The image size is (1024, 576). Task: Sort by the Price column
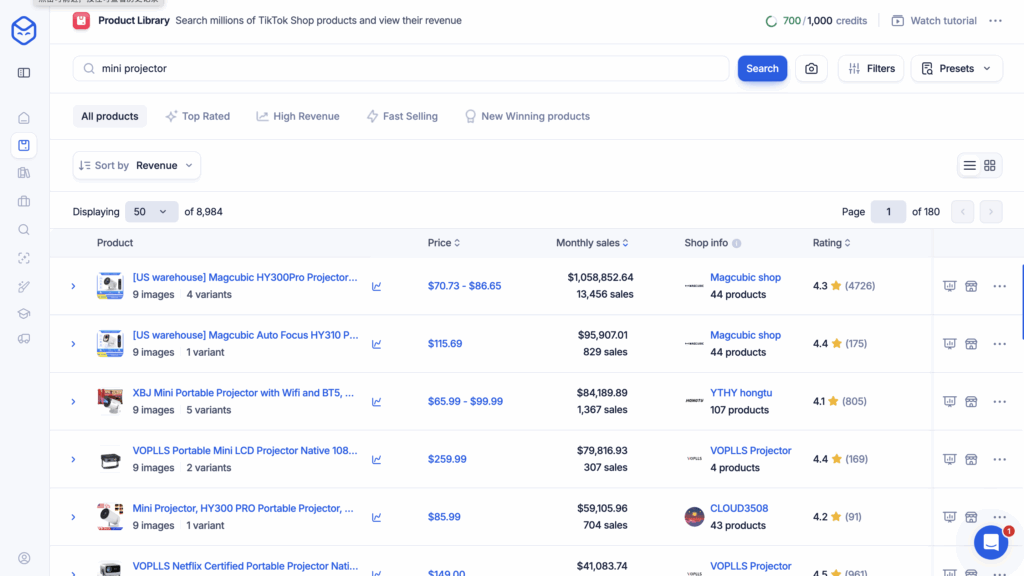(x=443, y=243)
